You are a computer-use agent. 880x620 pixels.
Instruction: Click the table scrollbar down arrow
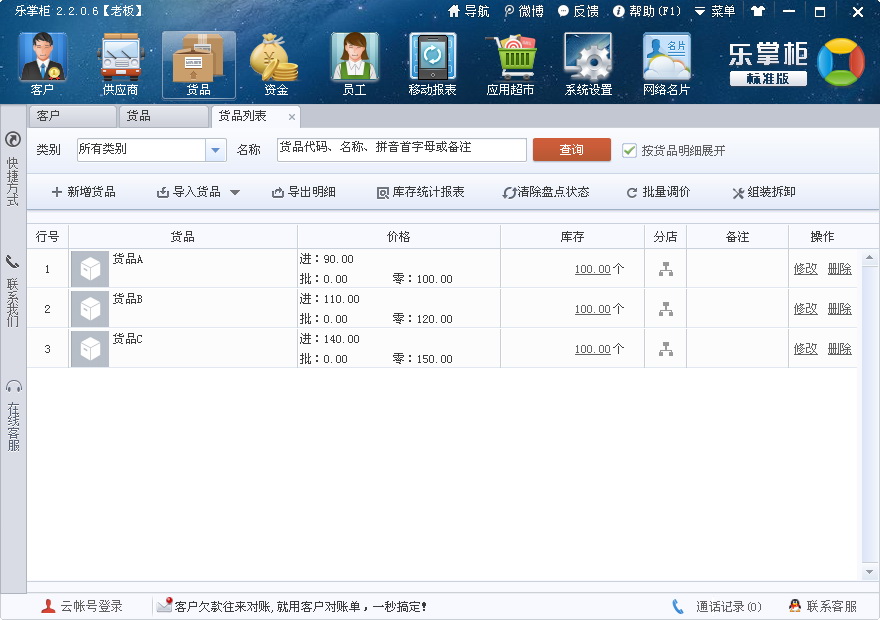tap(869, 572)
